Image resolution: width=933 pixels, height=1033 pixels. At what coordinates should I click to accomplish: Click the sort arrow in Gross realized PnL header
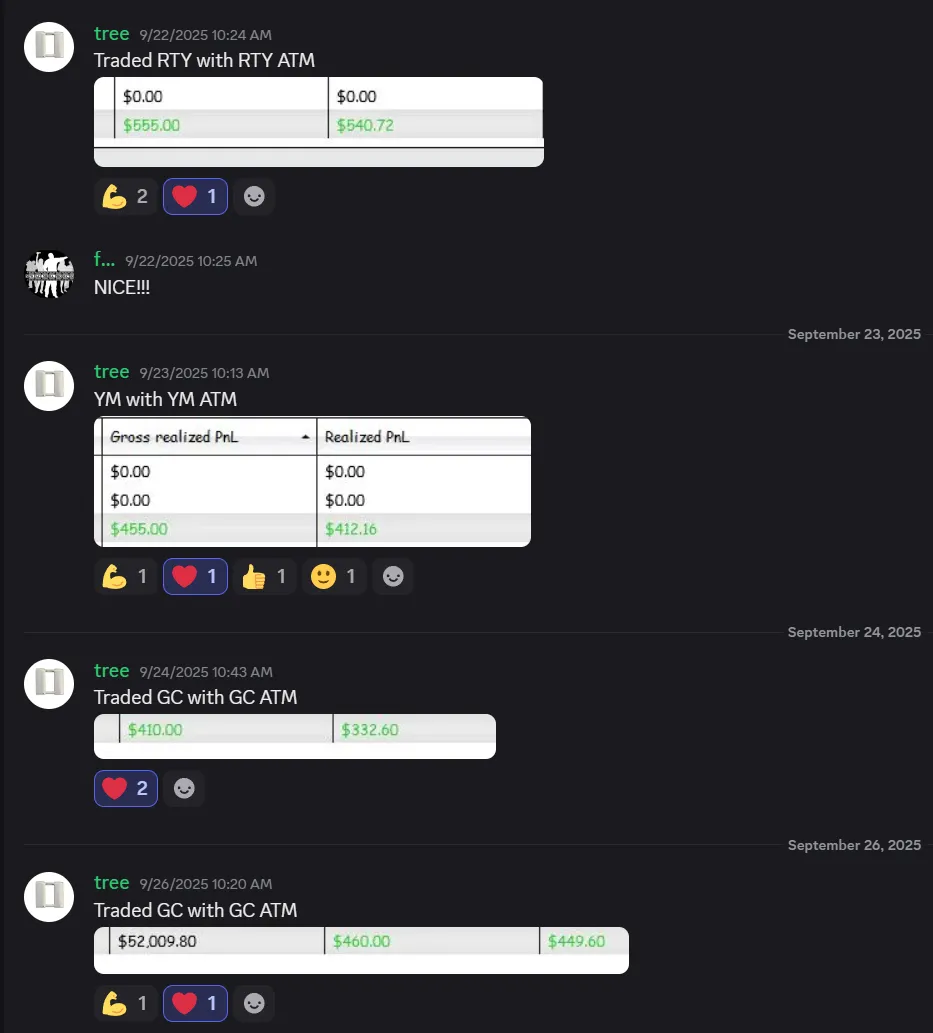coord(304,438)
